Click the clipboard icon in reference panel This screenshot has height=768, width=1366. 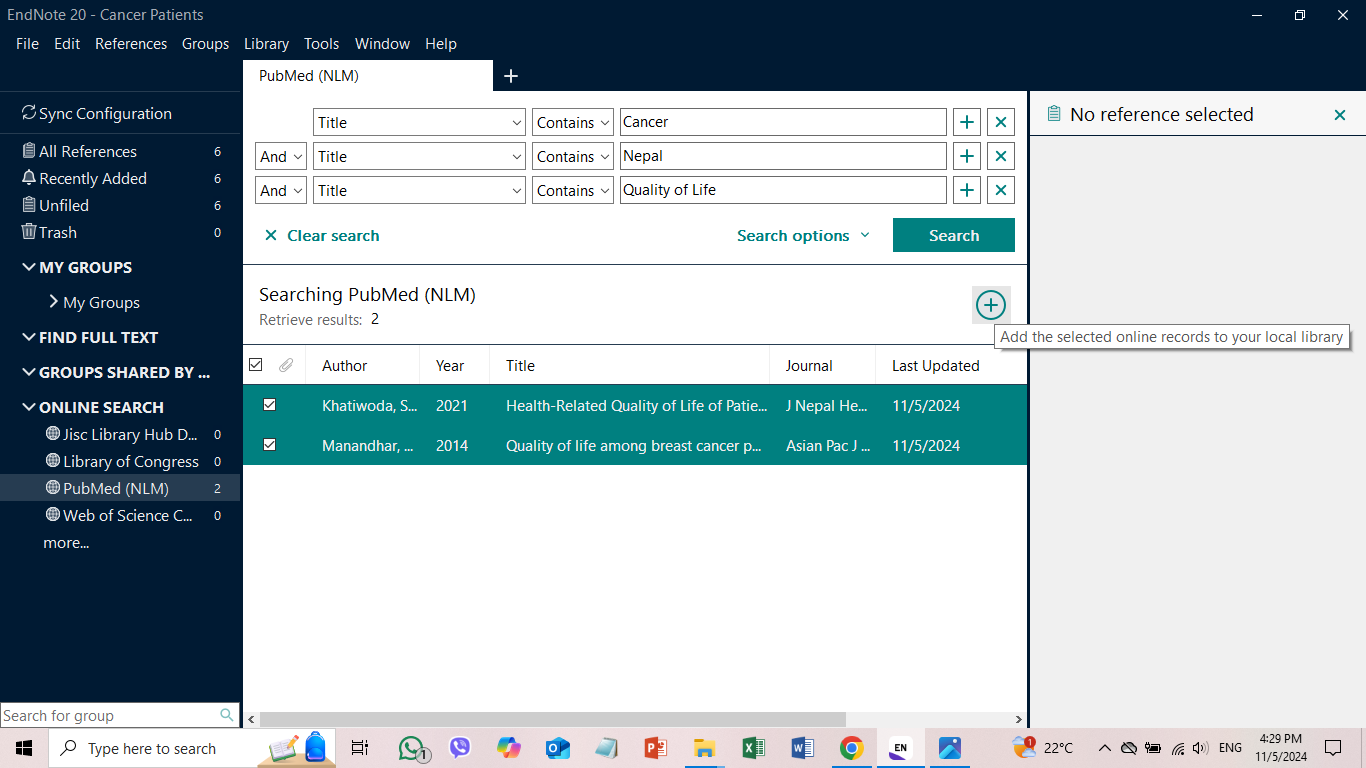click(x=1053, y=115)
